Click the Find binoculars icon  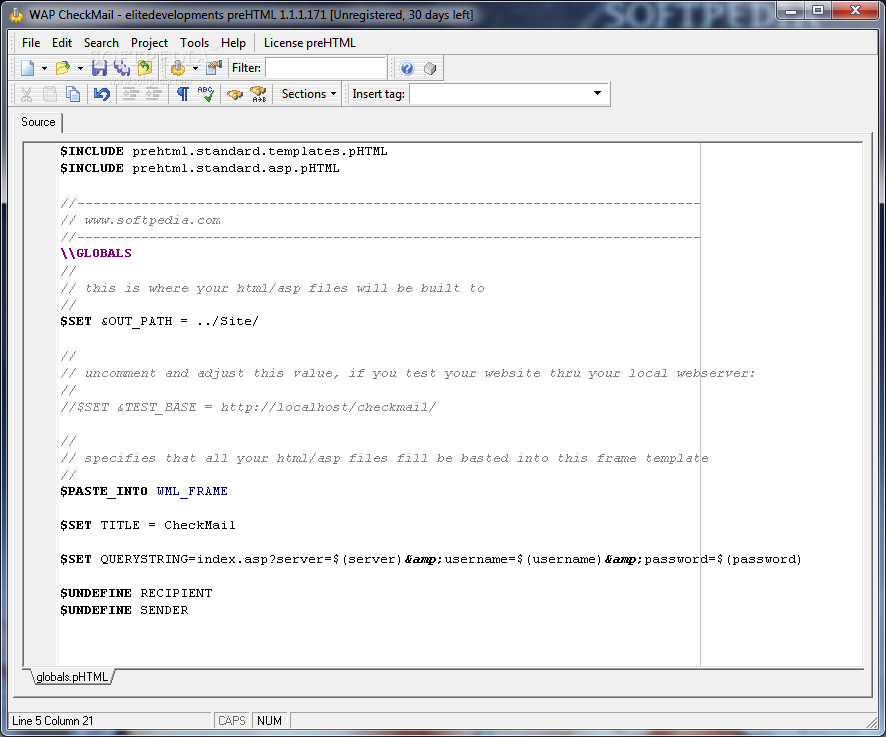(x=234, y=94)
